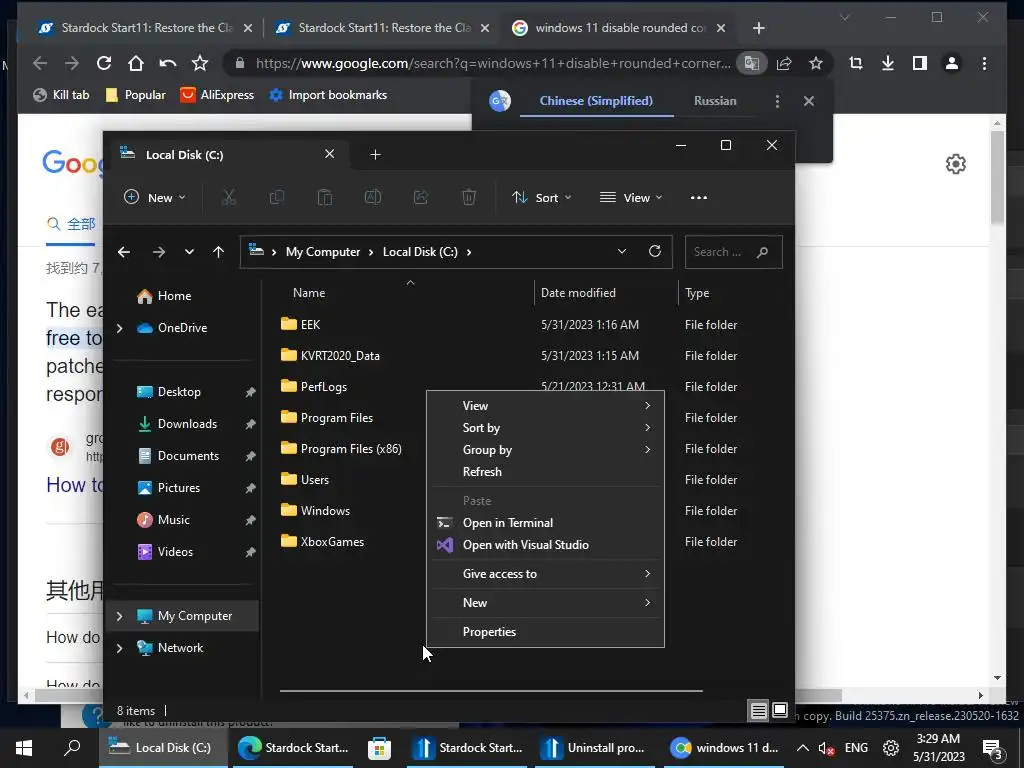
Task: Click the Kill tab bookmark
Action: tap(61, 95)
